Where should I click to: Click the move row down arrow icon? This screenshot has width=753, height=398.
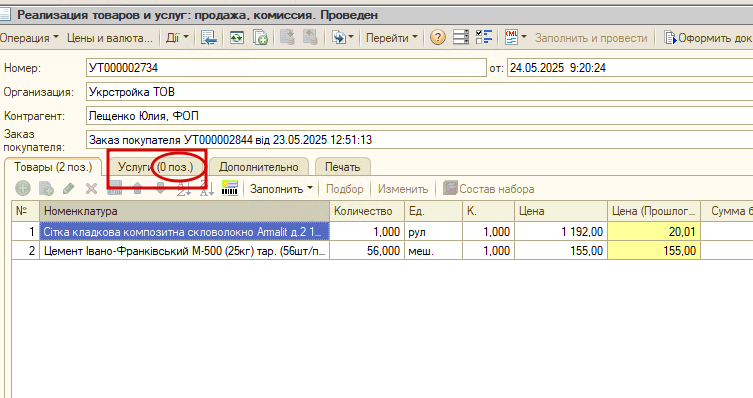160,189
